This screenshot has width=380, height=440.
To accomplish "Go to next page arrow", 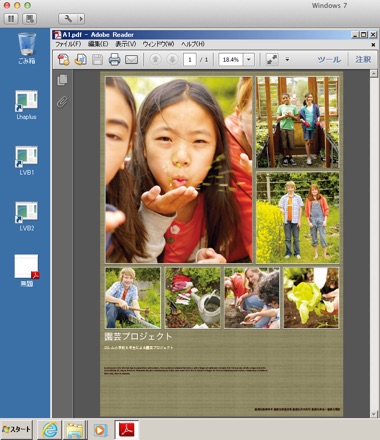I will 172,60.
